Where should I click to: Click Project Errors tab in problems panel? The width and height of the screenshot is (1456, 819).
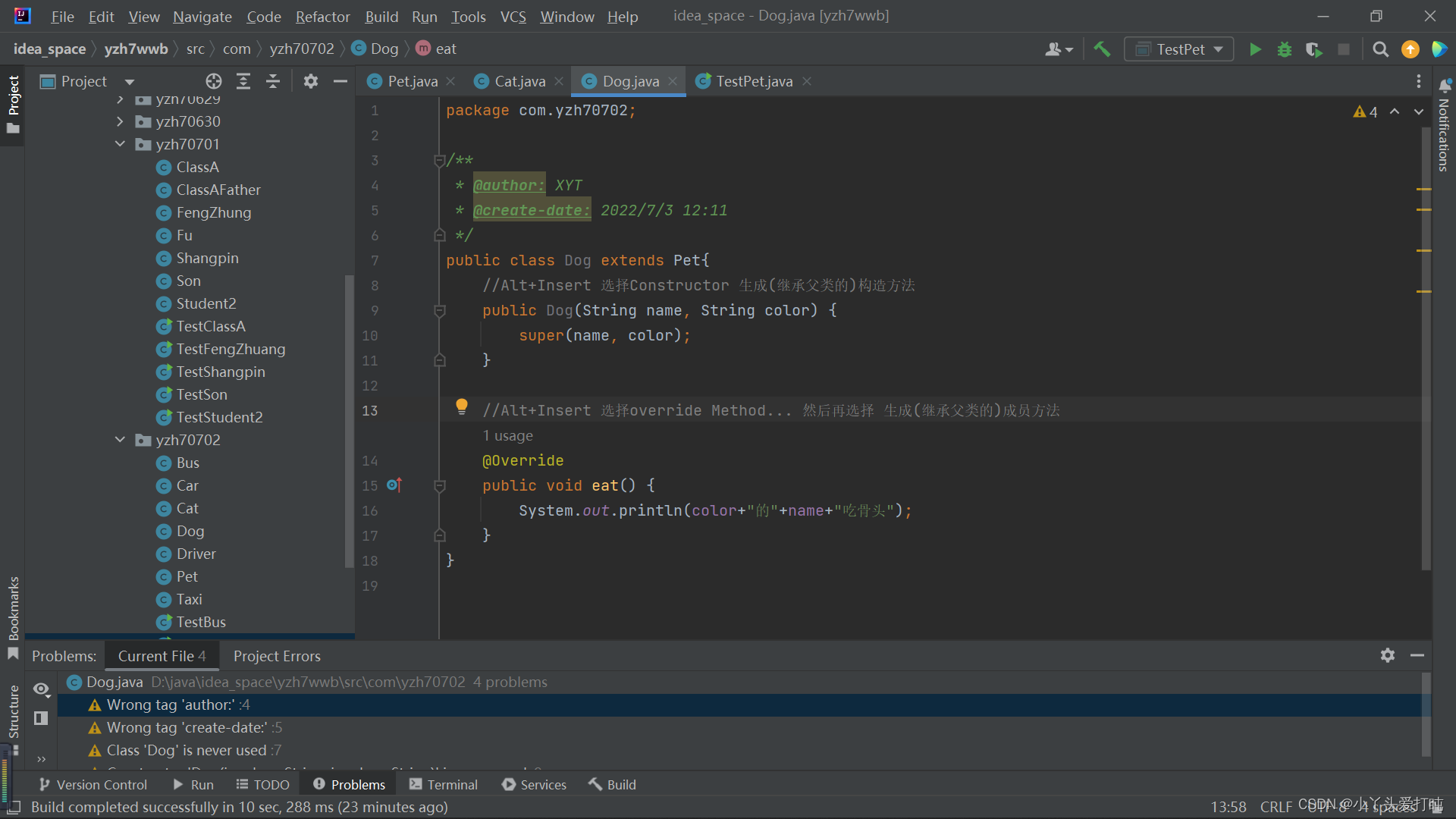pos(276,655)
